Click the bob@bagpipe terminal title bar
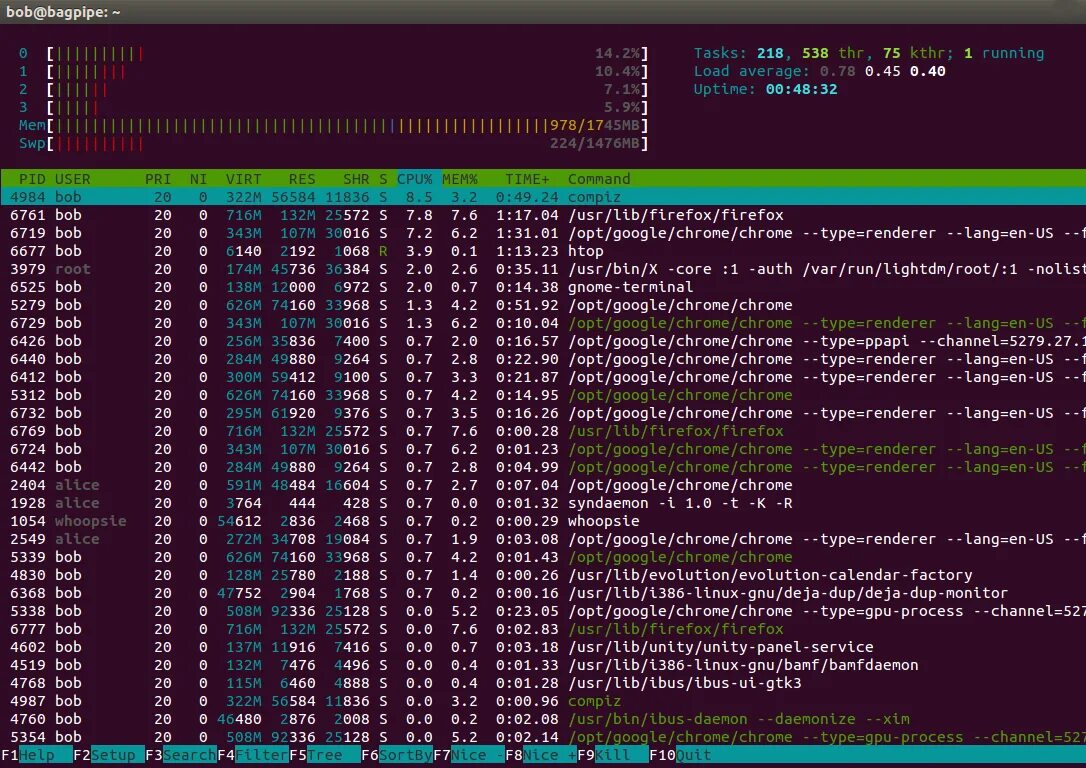This screenshot has width=1086, height=768. pyautogui.click(x=543, y=12)
